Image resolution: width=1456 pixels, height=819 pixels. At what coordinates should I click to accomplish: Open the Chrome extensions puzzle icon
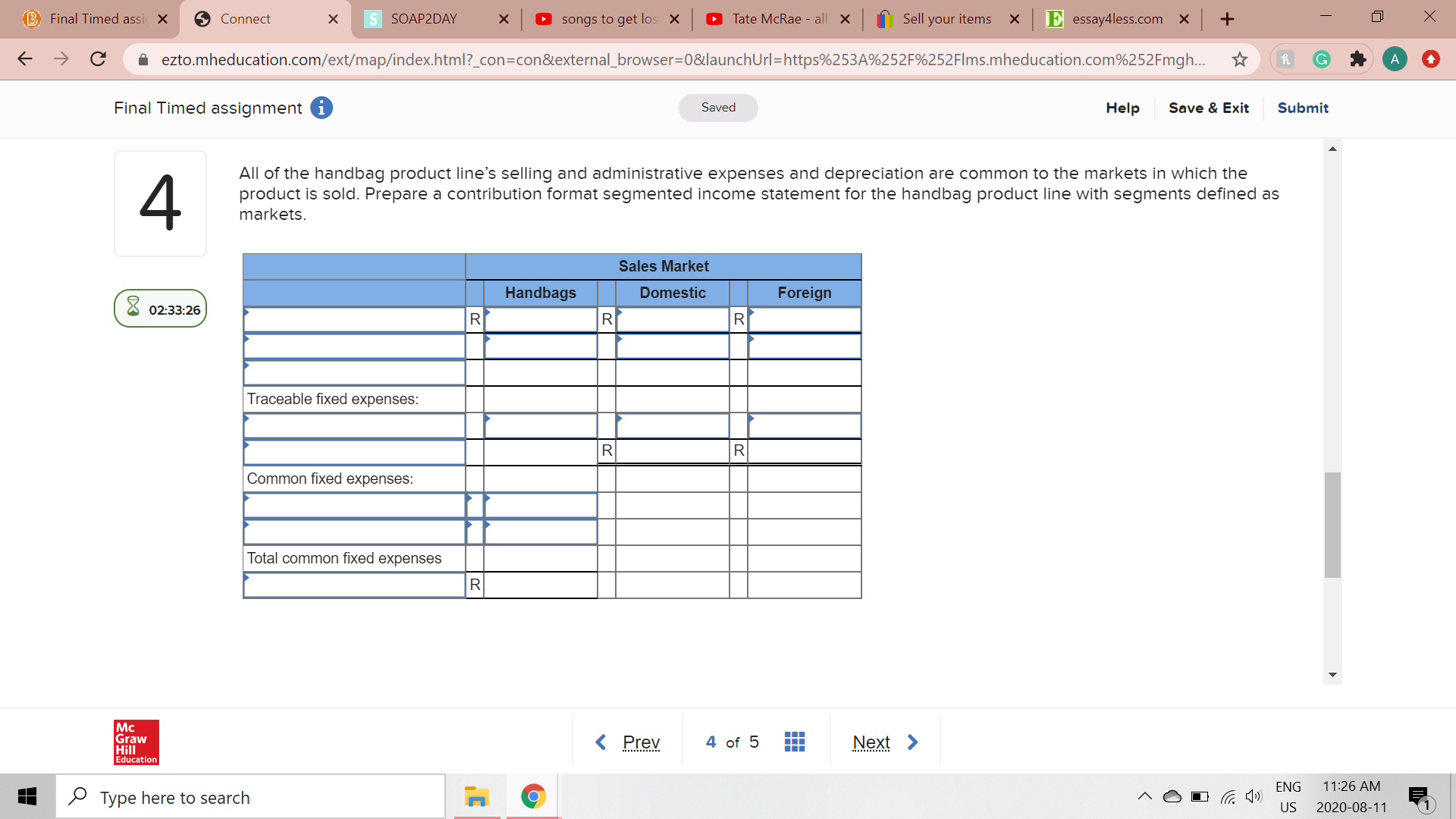click(x=1357, y=59)
